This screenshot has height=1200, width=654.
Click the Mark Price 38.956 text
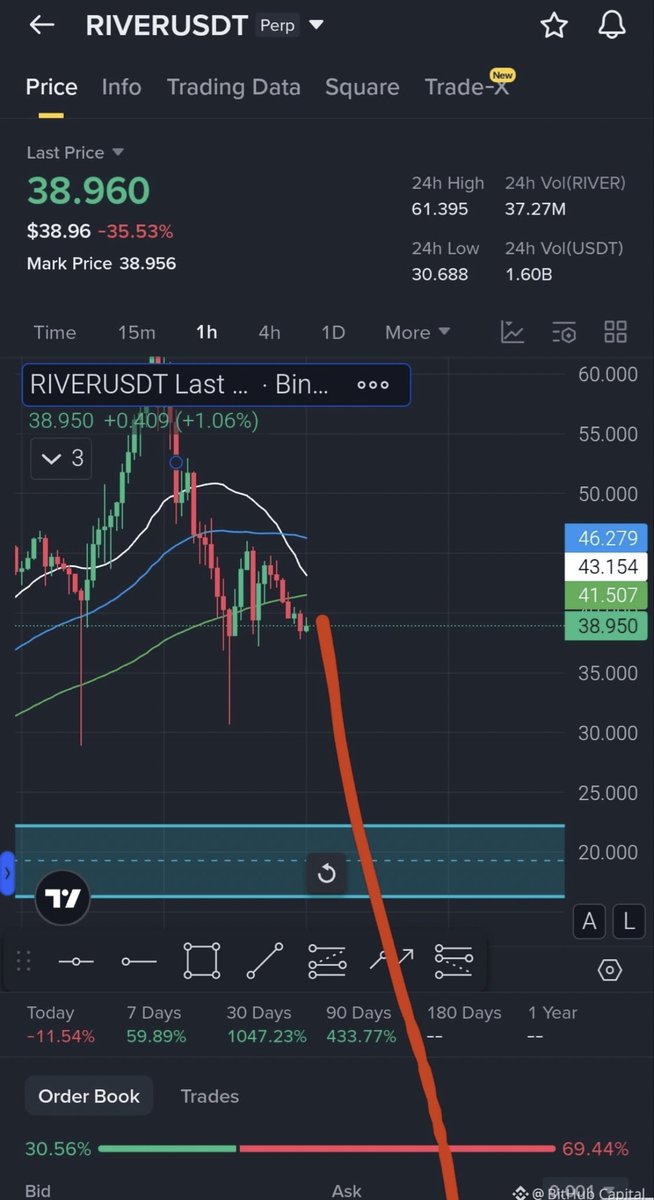pos(101,264)
